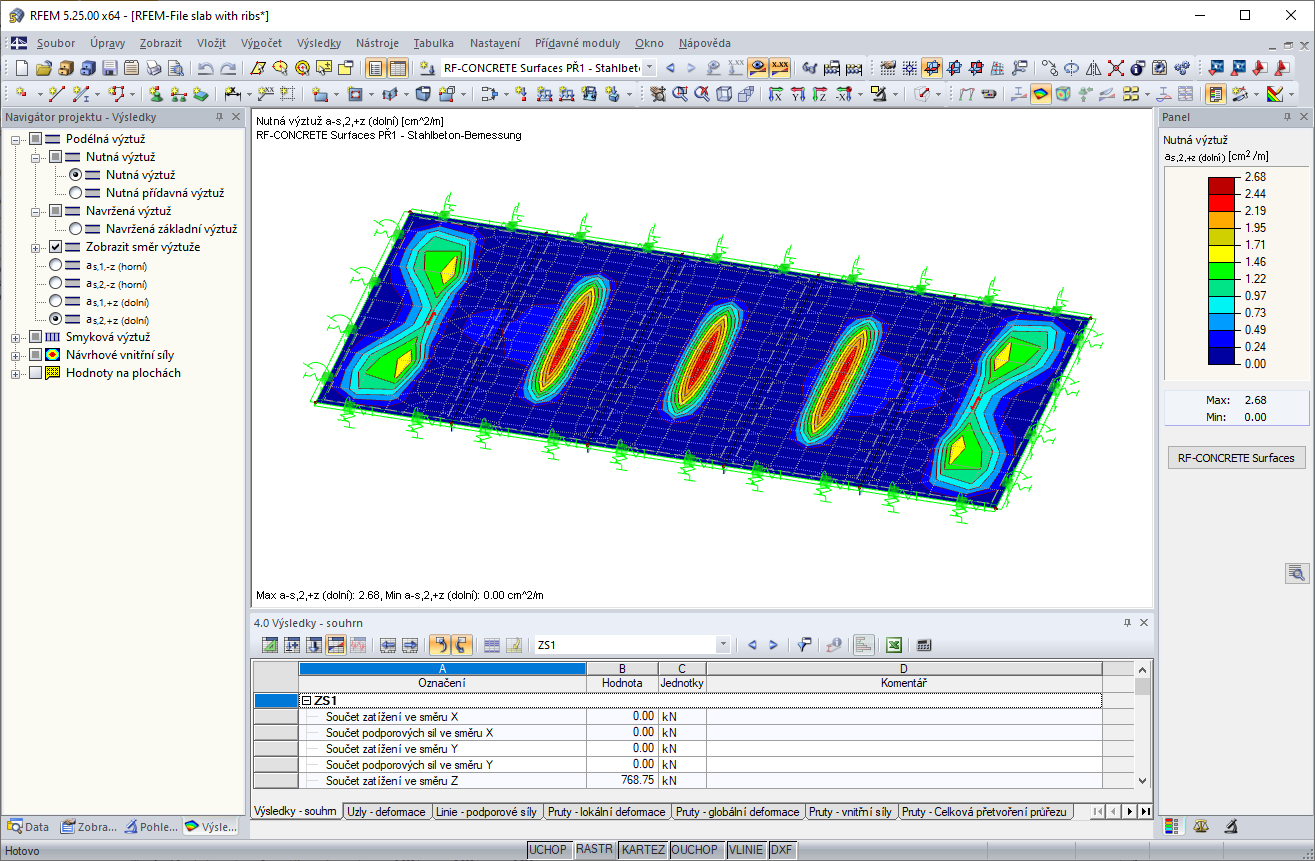Select 'Nutná výztuž' radio option
The height and width of the screenshot is (861, 1315).
coord(75,175)
